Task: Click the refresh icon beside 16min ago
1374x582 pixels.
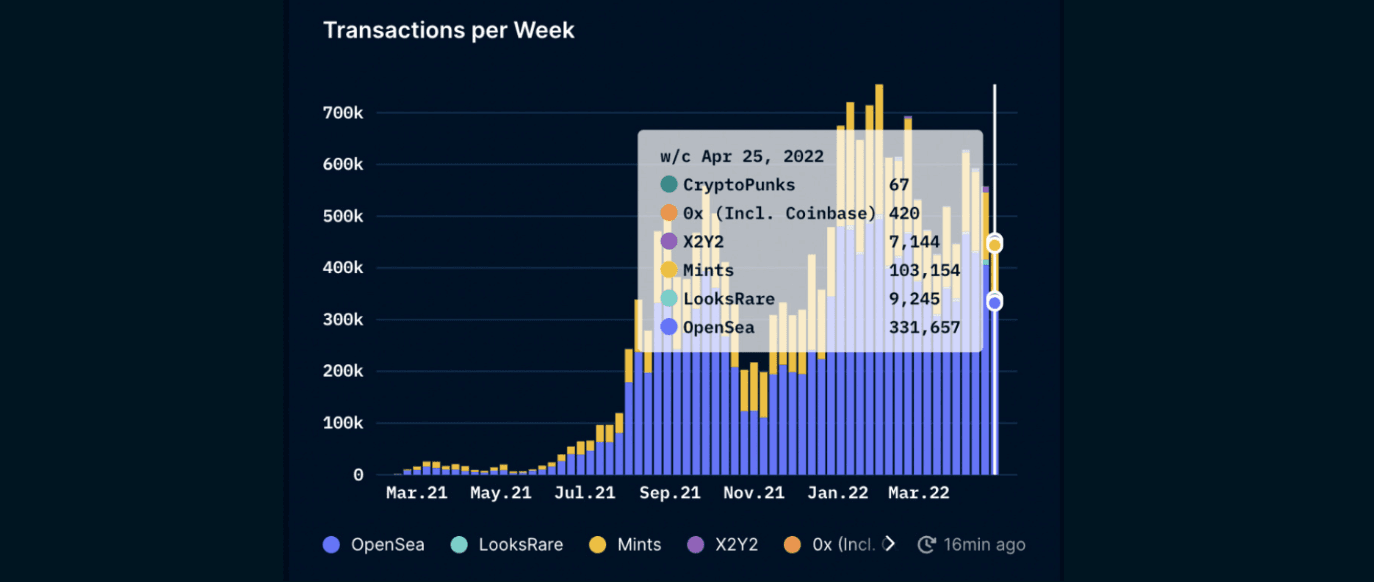Action: tap(927, 545)
